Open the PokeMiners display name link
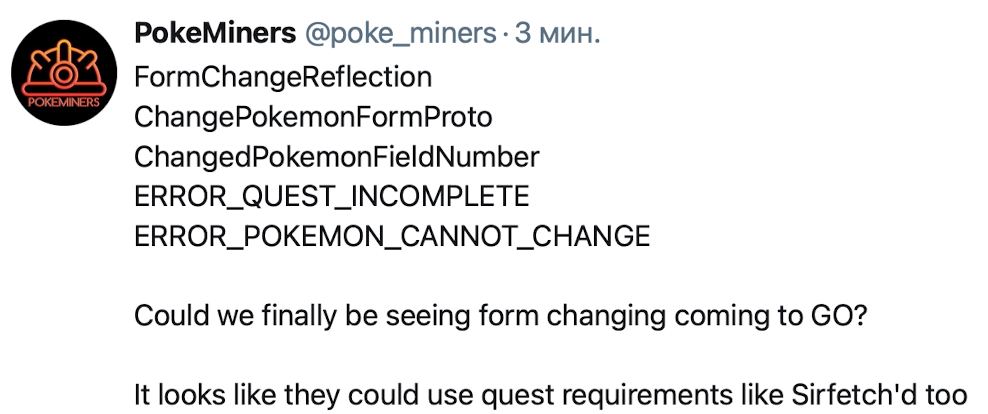This screenshot has height=414, width=988. coord(214,35)
